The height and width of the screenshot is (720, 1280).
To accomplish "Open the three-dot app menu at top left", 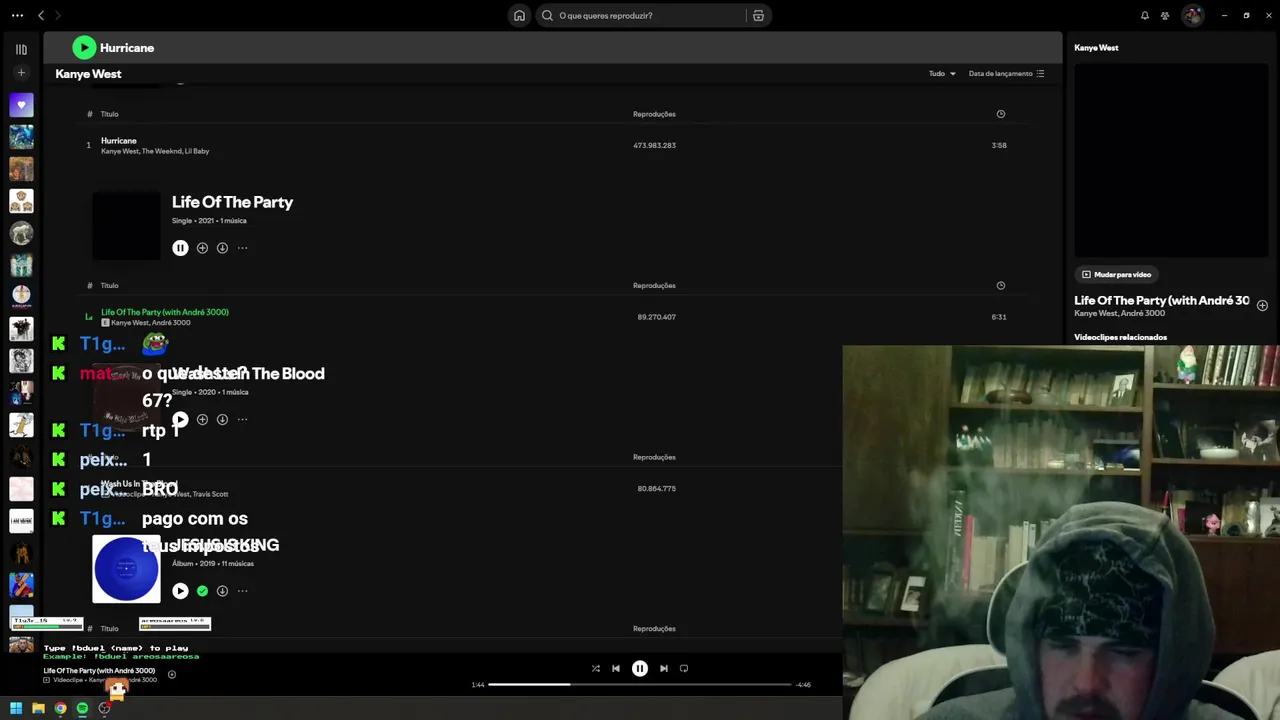I will 17,15.
